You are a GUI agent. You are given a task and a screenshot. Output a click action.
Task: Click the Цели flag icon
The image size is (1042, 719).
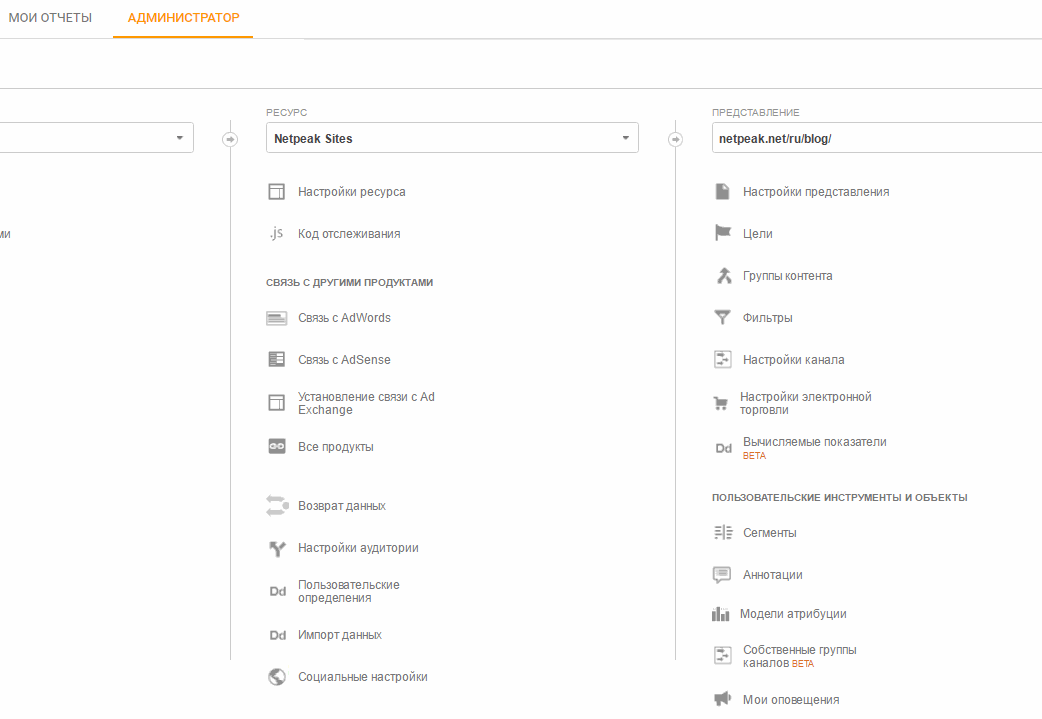coord(722,233)
